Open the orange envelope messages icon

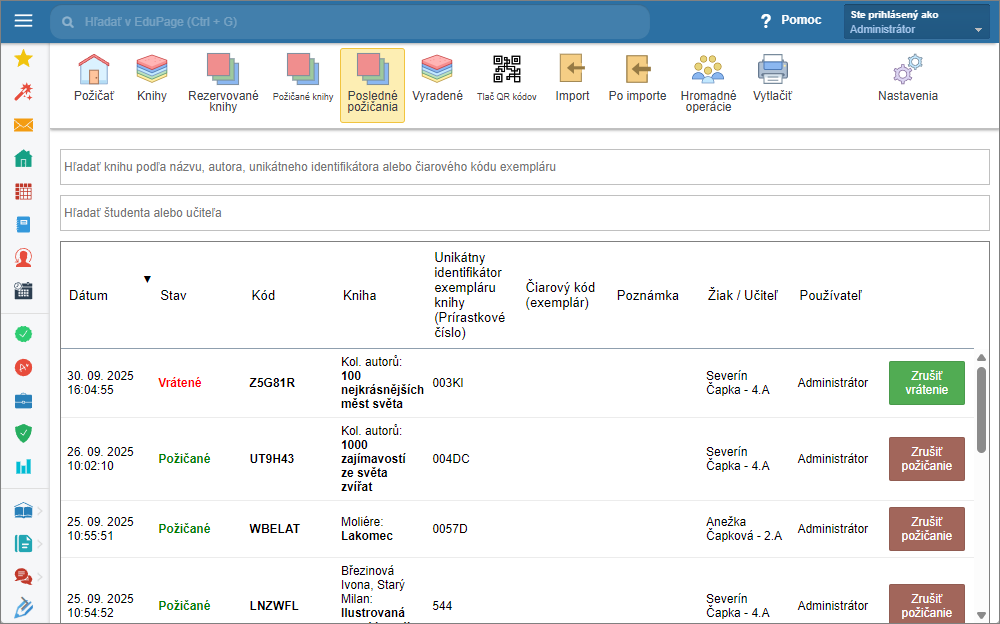[24, 125]
